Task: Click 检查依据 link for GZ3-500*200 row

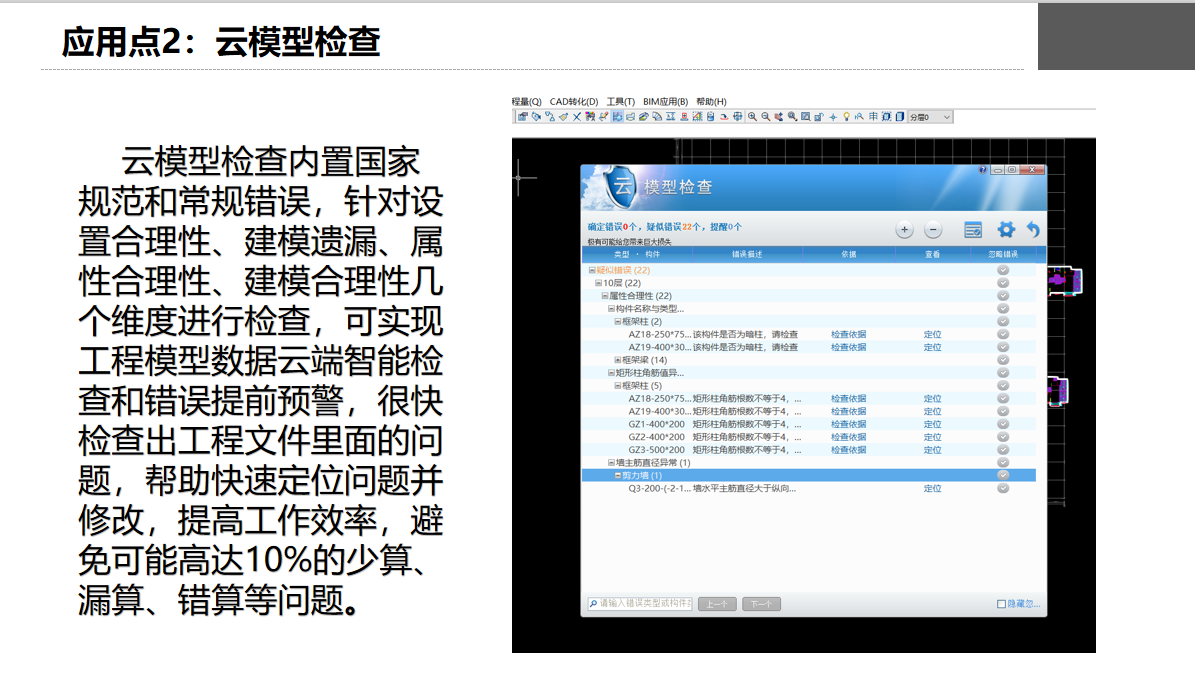Action: pos(848,450)
